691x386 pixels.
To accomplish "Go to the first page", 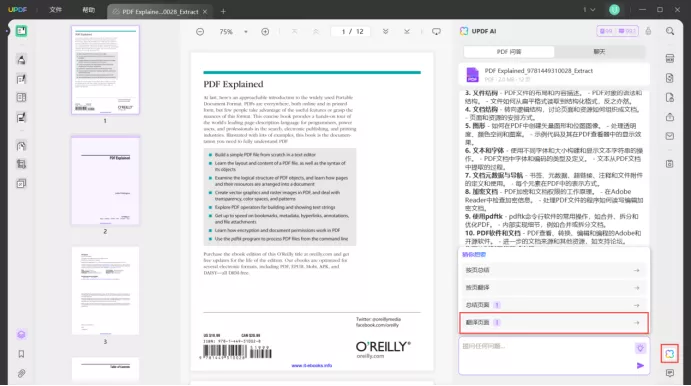I will point(294,31).
